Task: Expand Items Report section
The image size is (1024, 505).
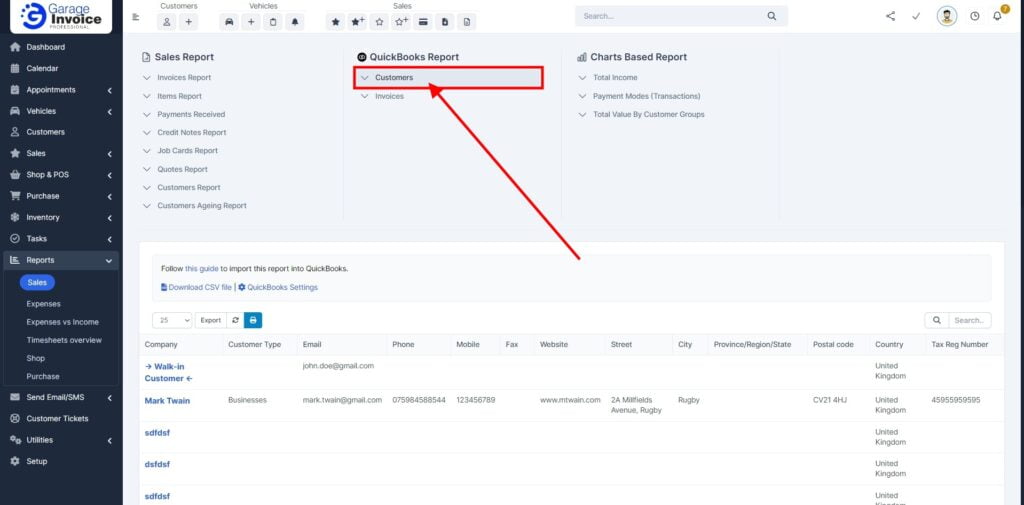Action: click(x=179, y=96)
